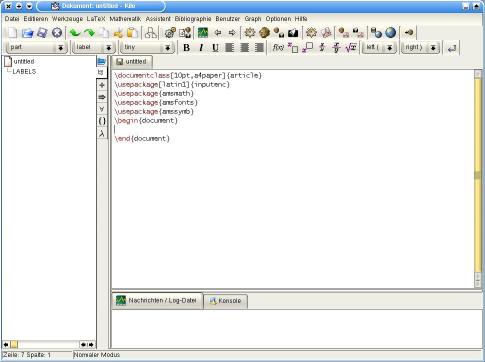This screenshot has height=362, width=485.
Task: Apply italic with the I icon
Action: [x=201, y=48]
